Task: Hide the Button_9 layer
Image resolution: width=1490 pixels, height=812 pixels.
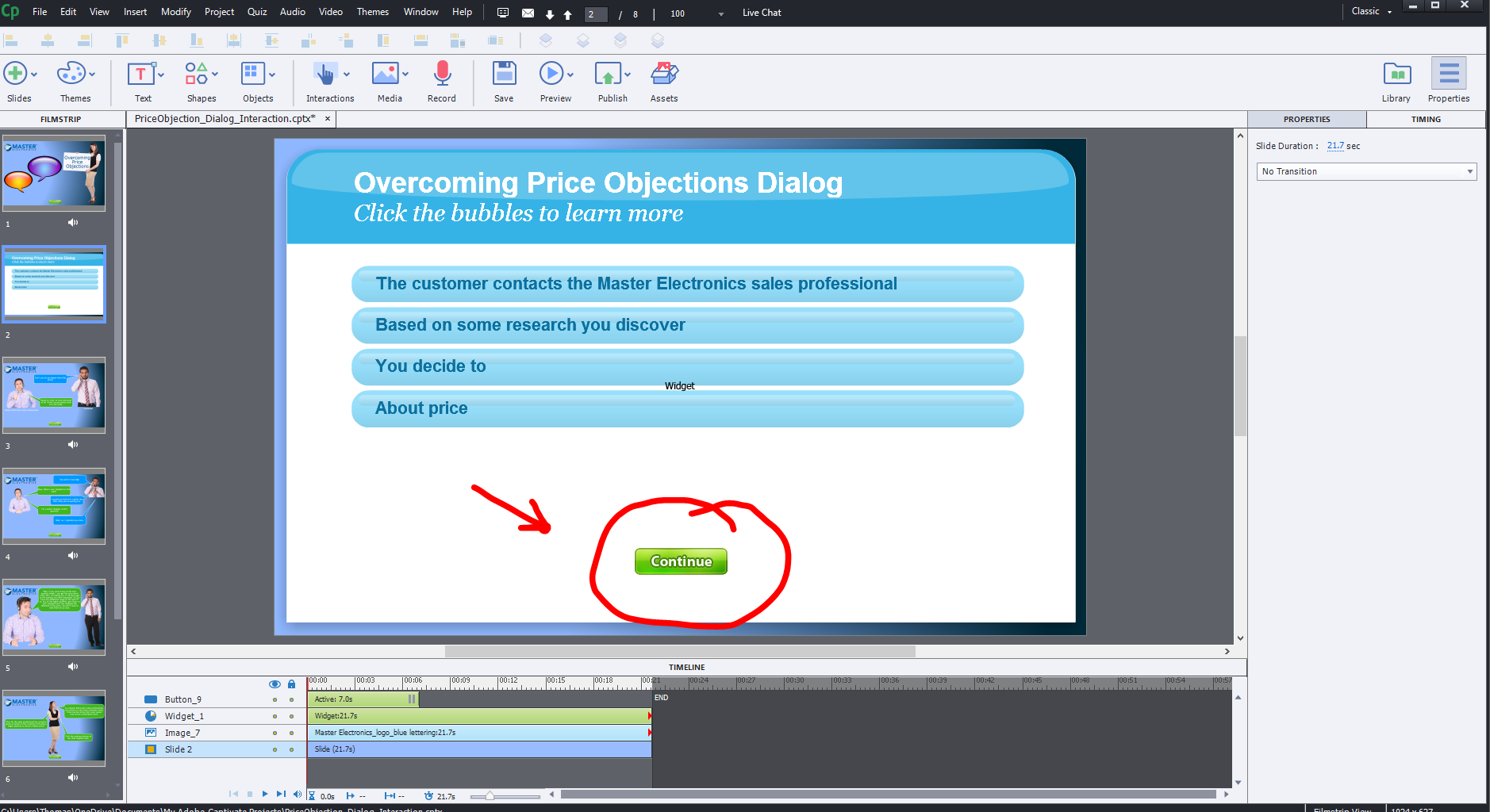Action: [x=275, y=699]
